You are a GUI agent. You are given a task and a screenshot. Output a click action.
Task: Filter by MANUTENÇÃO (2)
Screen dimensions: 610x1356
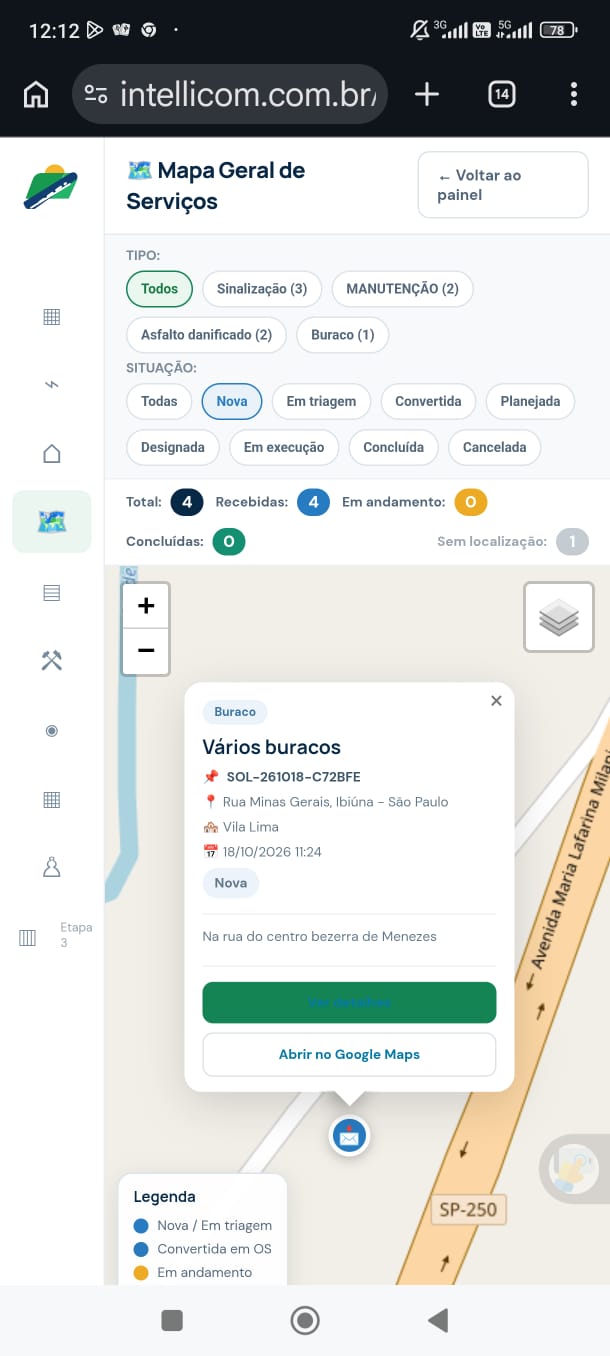point(402,289)
